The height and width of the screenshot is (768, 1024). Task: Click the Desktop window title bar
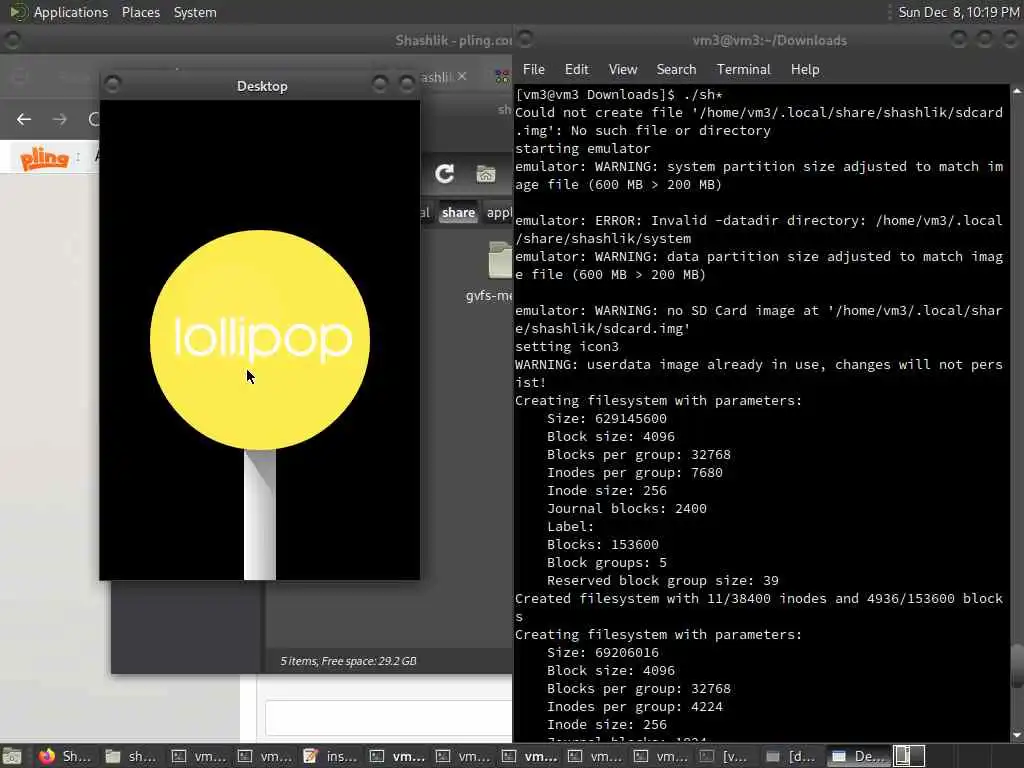[262, 86]
